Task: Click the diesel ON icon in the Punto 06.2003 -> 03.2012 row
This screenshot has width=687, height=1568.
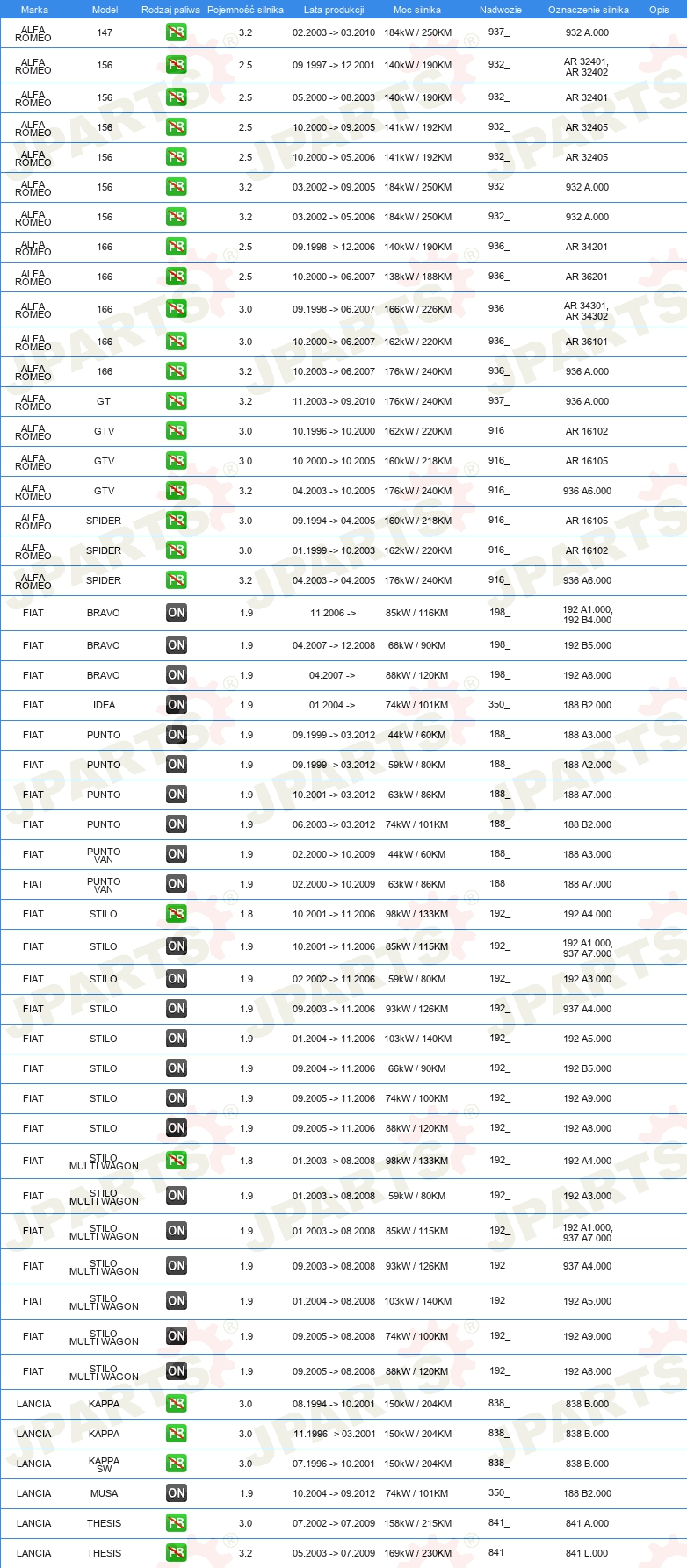Action: pyautogui.click(x=177, y=824)
